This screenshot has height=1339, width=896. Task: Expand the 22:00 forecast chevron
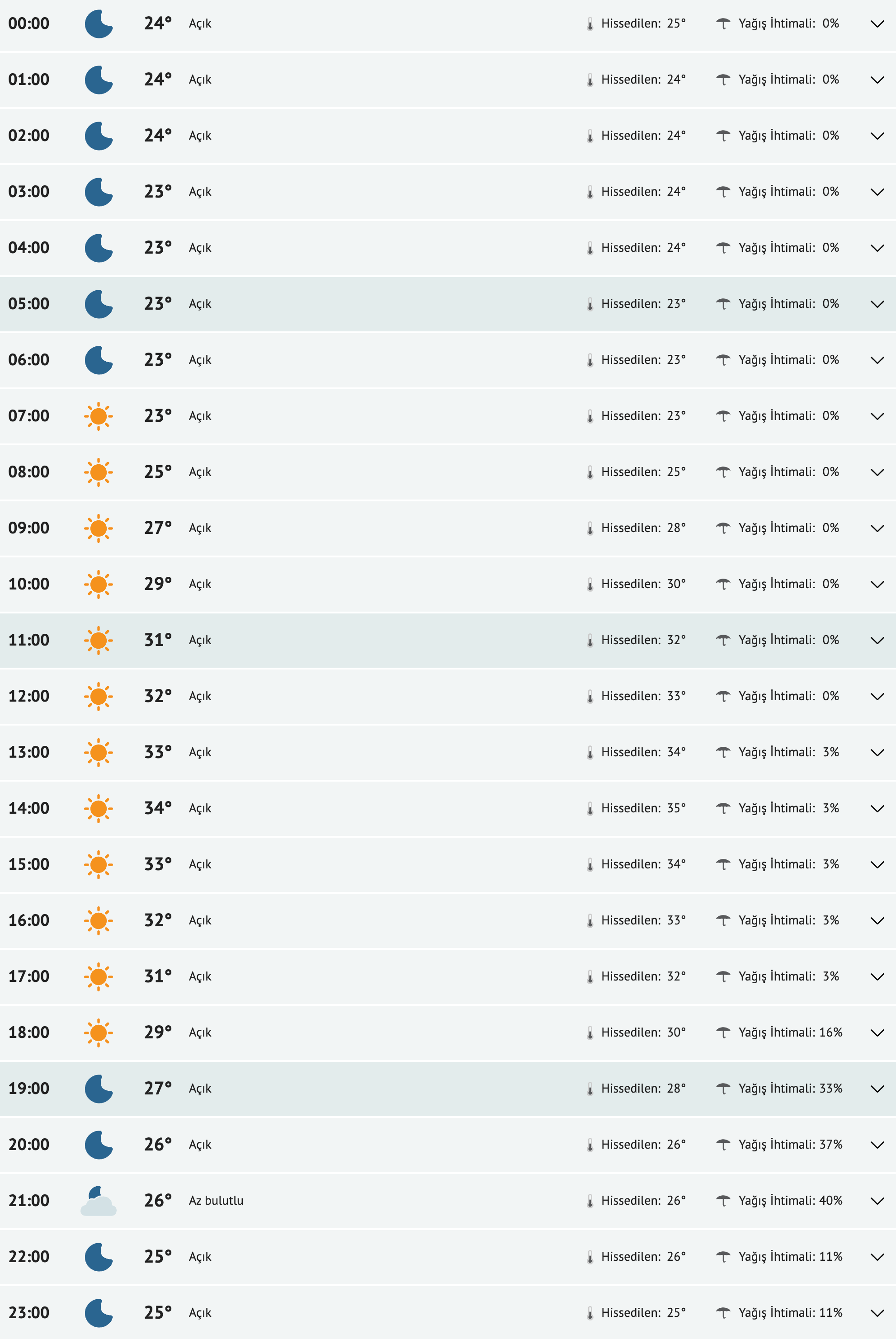[877, 1257]
